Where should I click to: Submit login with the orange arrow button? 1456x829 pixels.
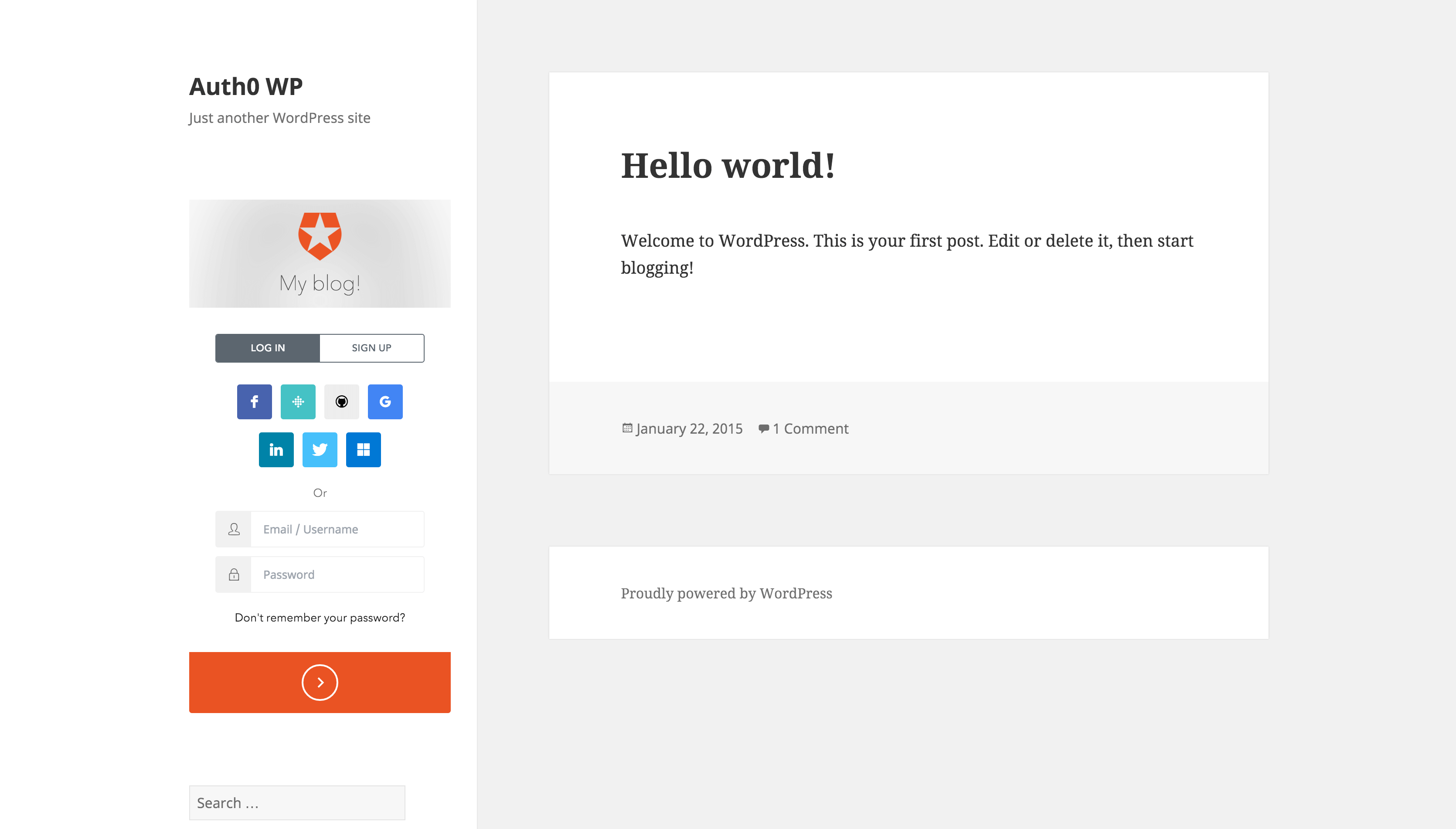320,682
